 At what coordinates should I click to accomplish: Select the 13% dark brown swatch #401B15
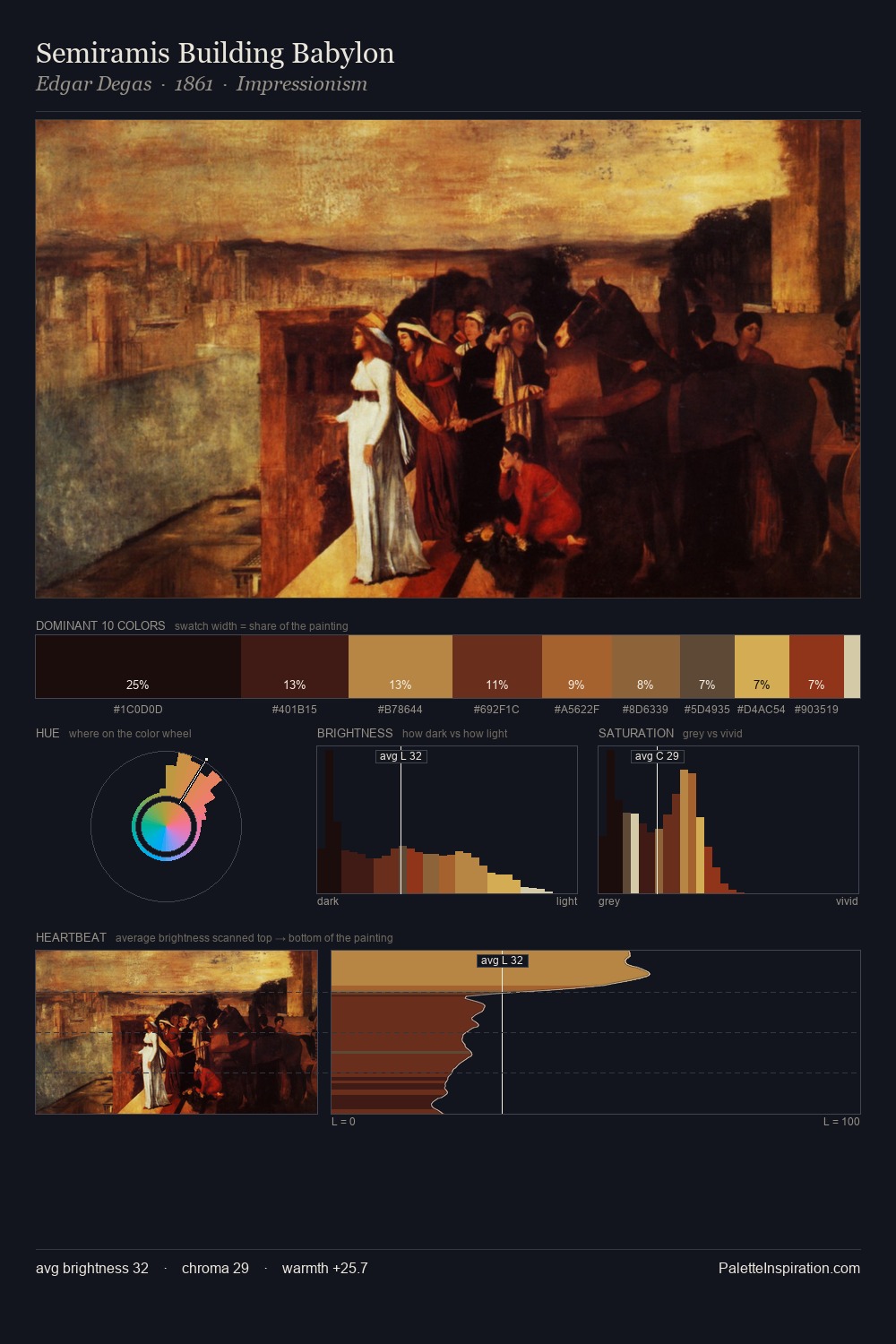[295, 667]
